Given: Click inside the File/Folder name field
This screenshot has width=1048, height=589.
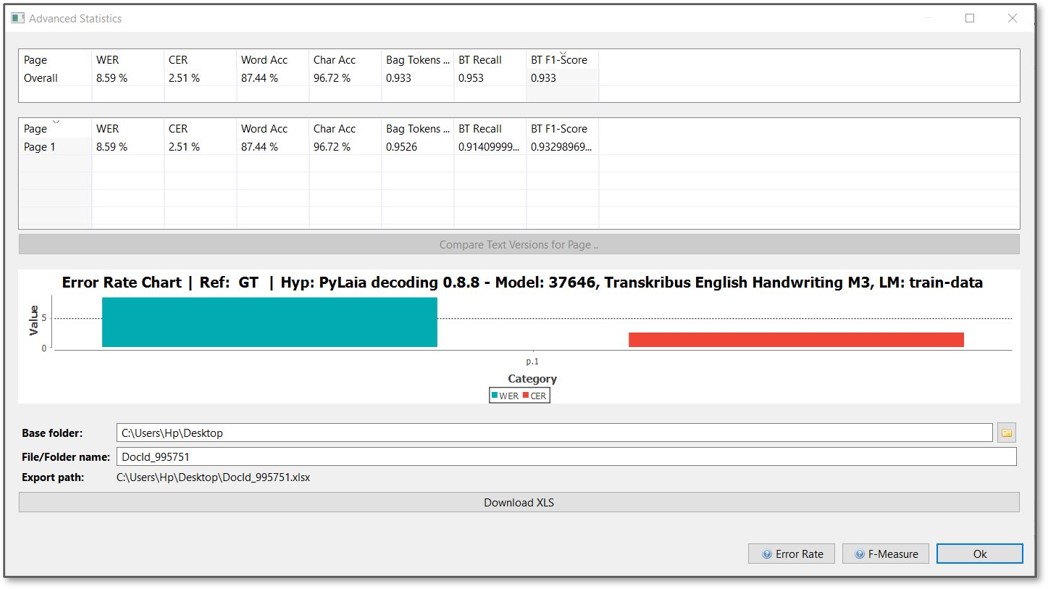Looking at the screenshot, I should pos(566,457).
